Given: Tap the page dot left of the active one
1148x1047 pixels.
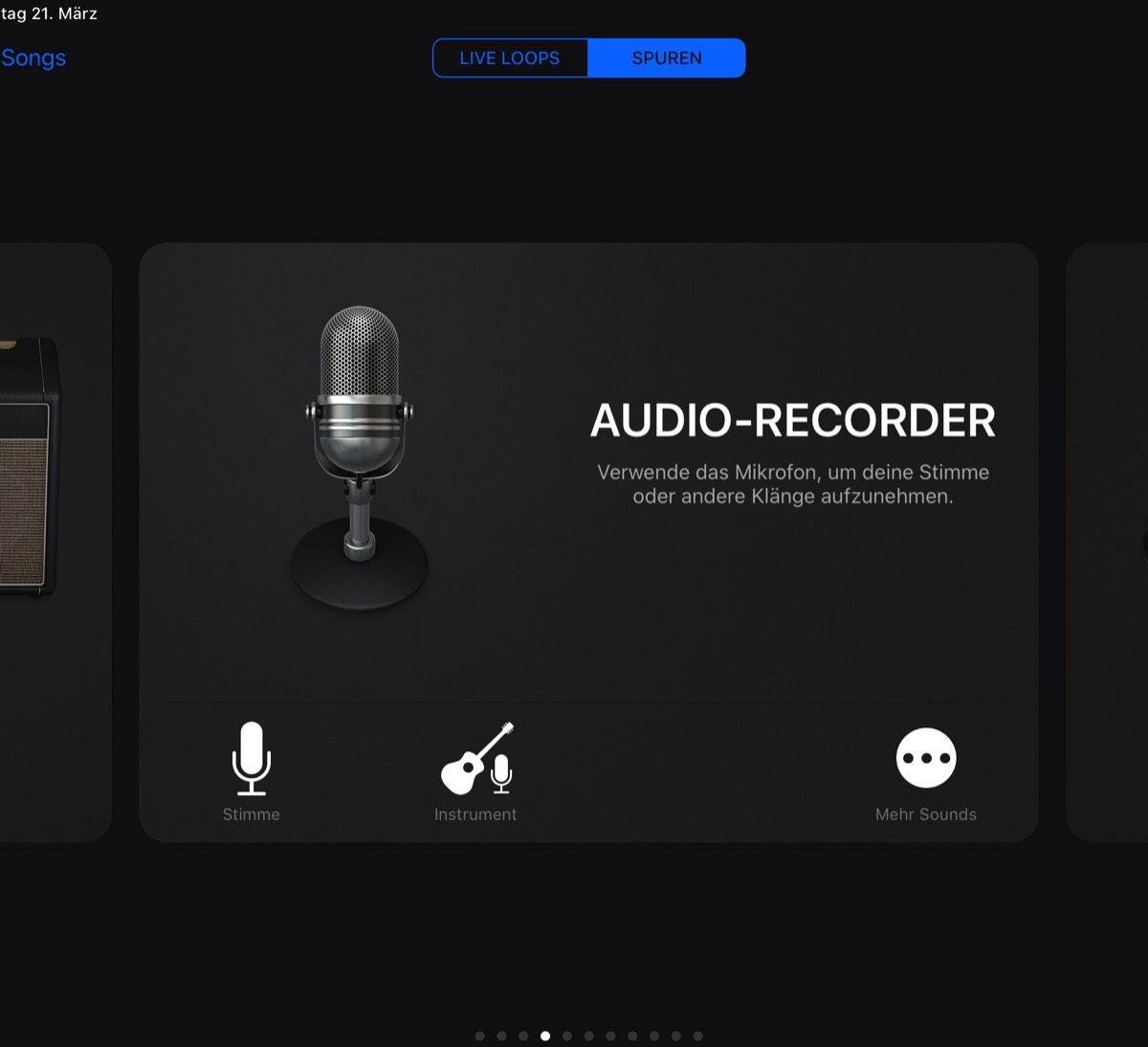Looking at the screenshot, I should tap(523, 1036).
